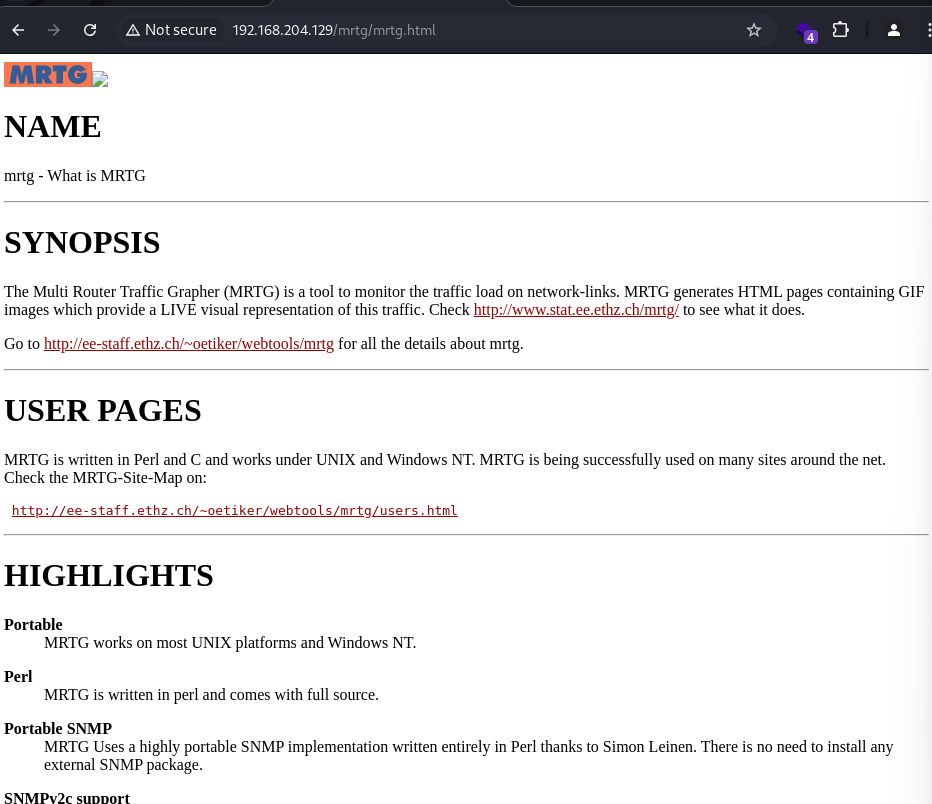Image resolution: width=932 pixels, height=804 pixels.
Task: Click the browser back arrow
Action: tap(18, 30)
